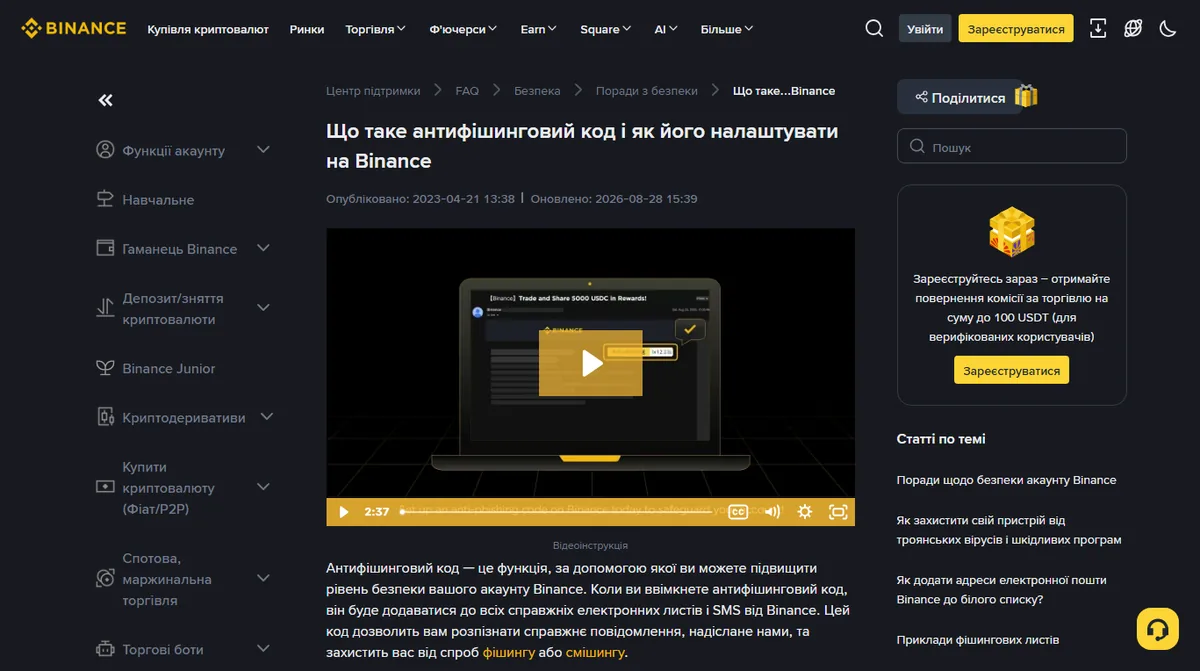Select Binance Junior in sidebar
The width and height of the screenshot is (1200, 671).
169,368
